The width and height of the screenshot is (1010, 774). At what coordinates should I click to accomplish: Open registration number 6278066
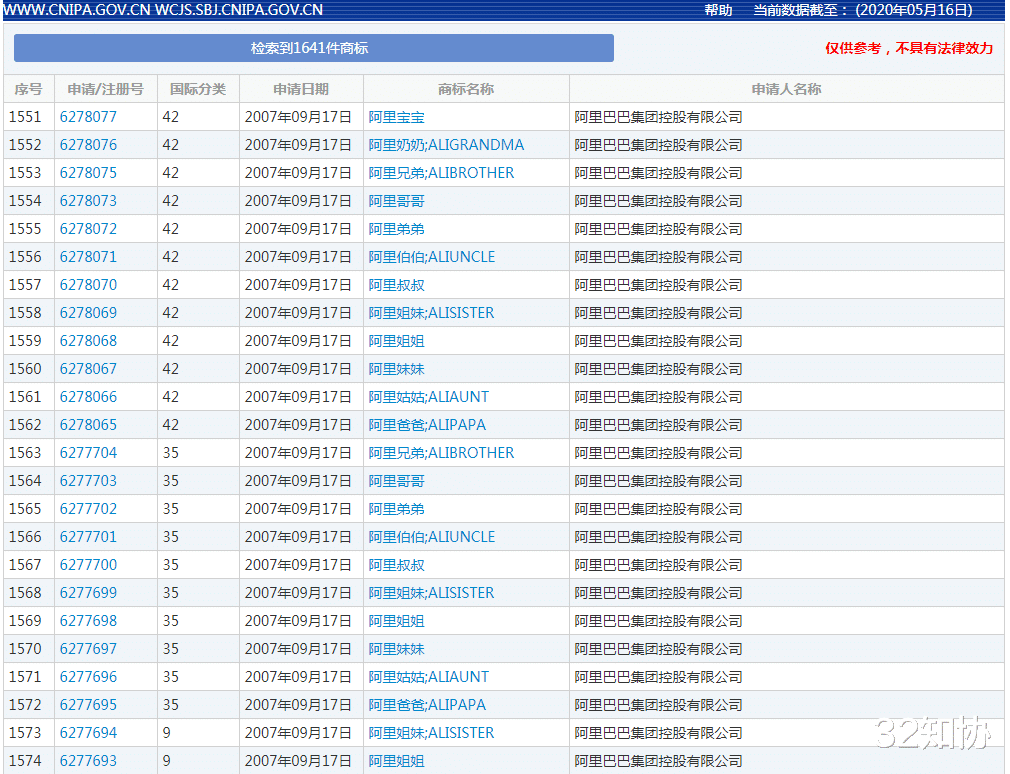(88, 397)
